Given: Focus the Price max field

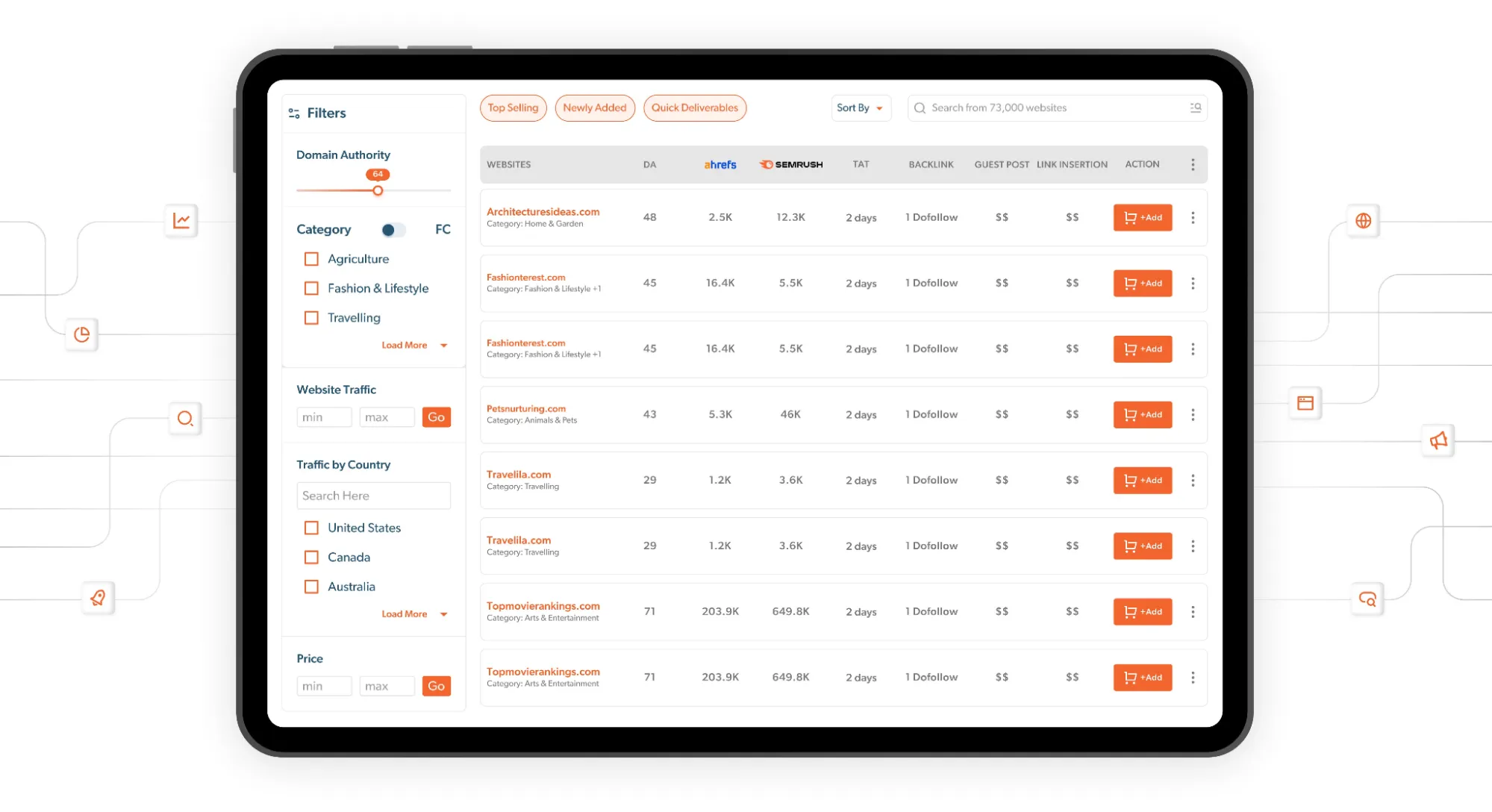Looking at the screenshot, I should pos(387,687).
